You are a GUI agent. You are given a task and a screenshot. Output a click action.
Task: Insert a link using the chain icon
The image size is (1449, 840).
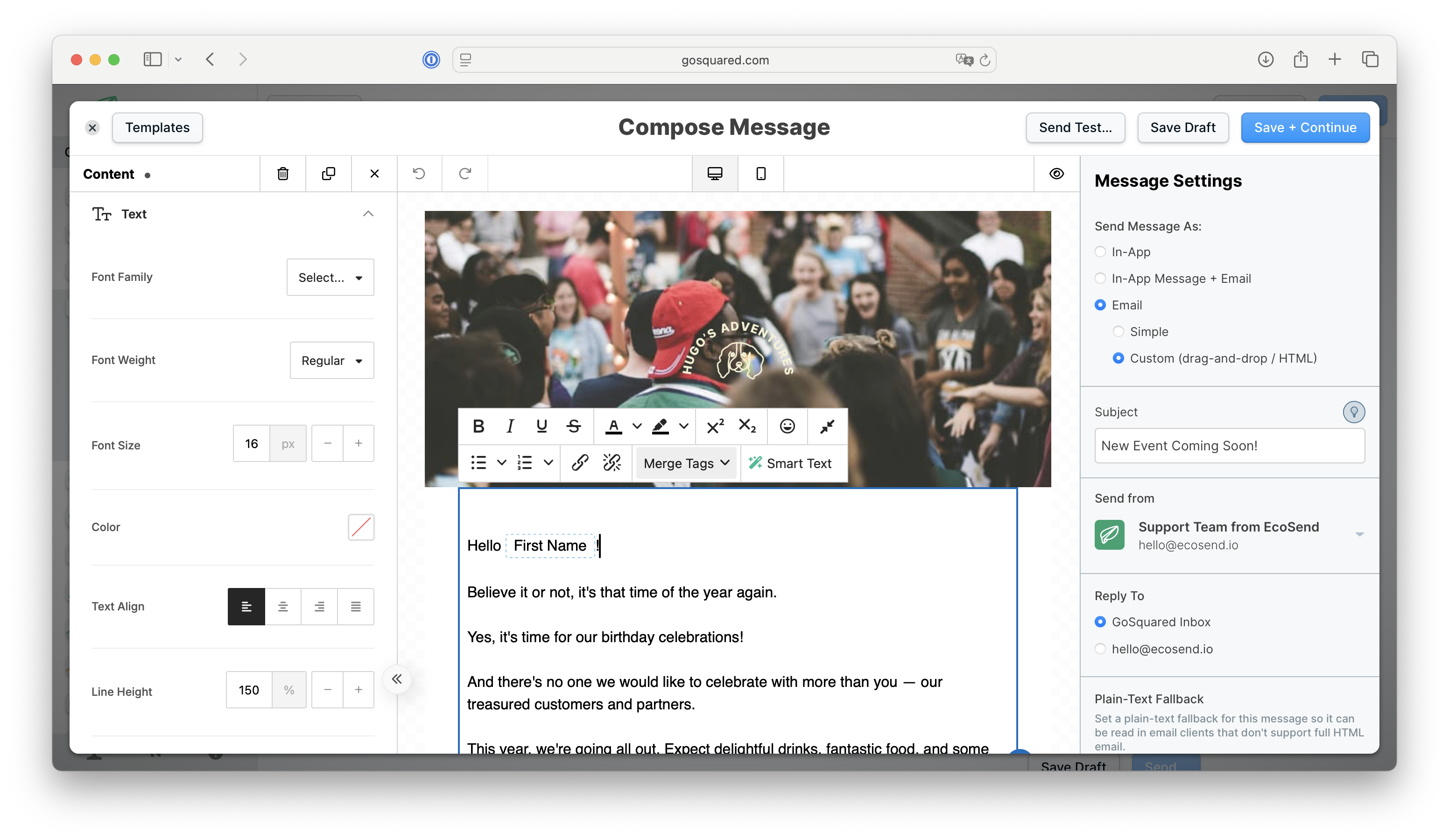580,463
